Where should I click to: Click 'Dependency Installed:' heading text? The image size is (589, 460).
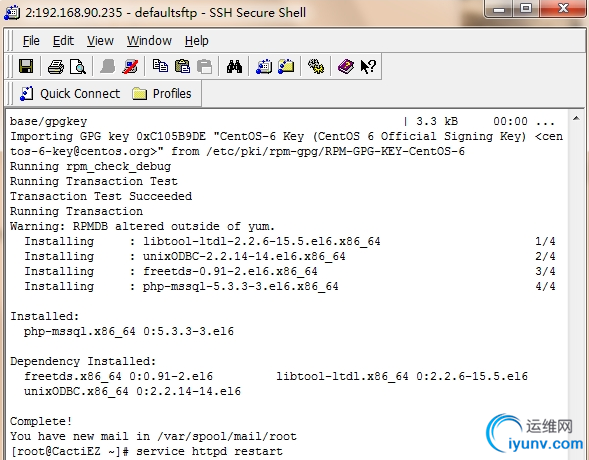pos(83,361)
